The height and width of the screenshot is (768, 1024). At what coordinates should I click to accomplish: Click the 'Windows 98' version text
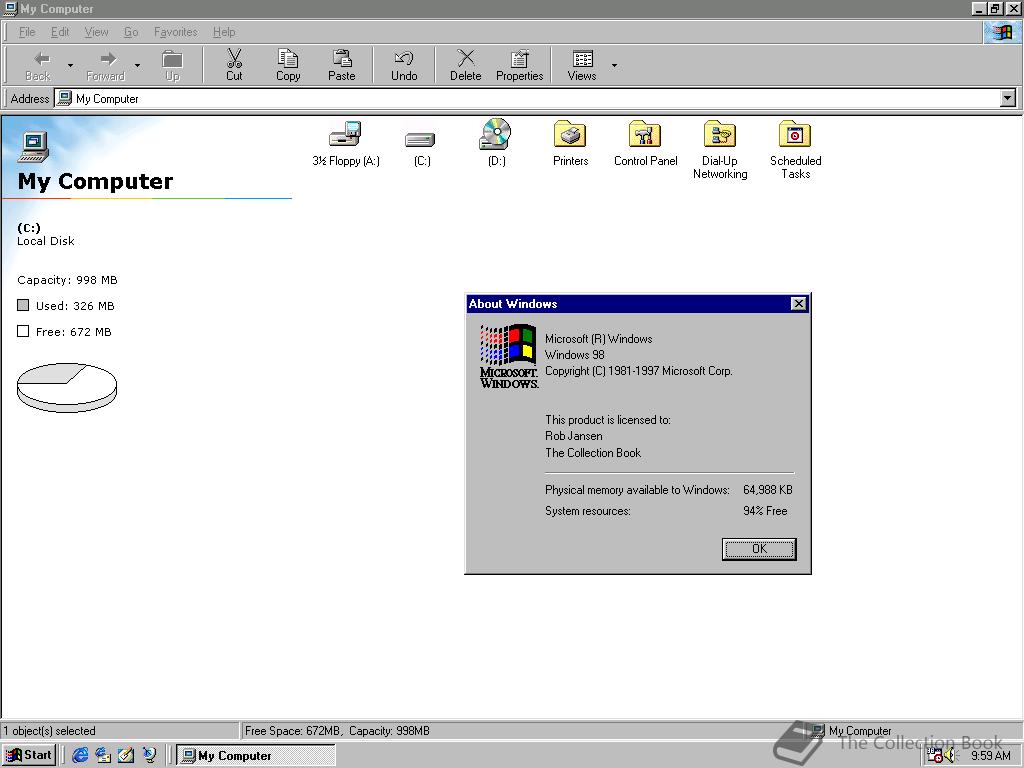tap(575, 355)
